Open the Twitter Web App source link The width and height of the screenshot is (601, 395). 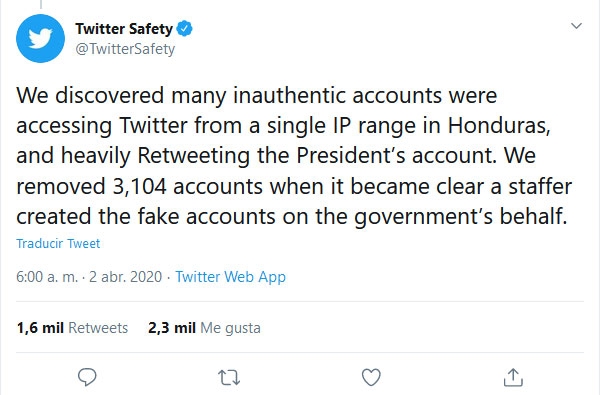pyautogui.click(x=230, y=277)
